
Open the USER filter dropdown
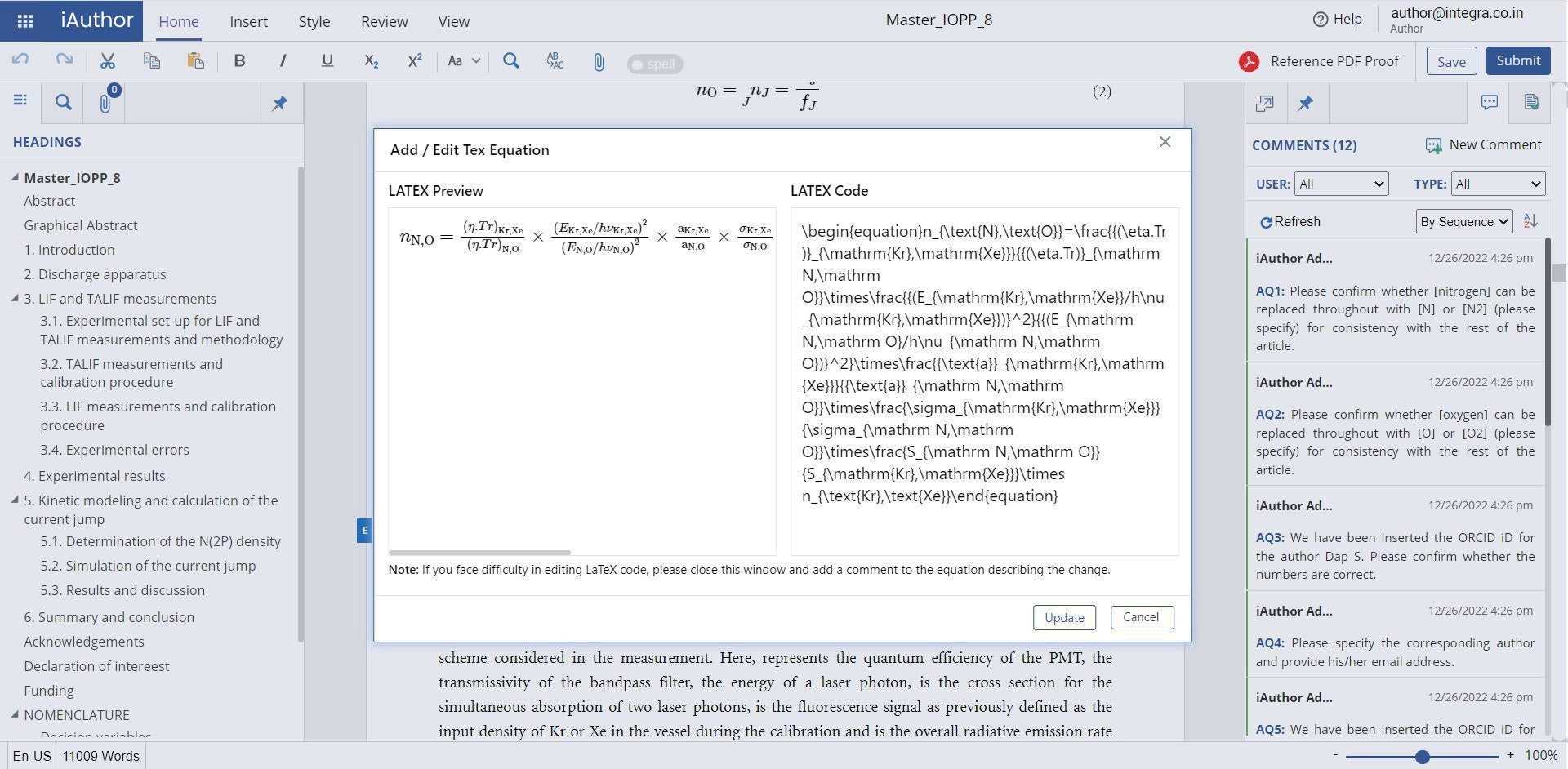tap(1341, 184)
